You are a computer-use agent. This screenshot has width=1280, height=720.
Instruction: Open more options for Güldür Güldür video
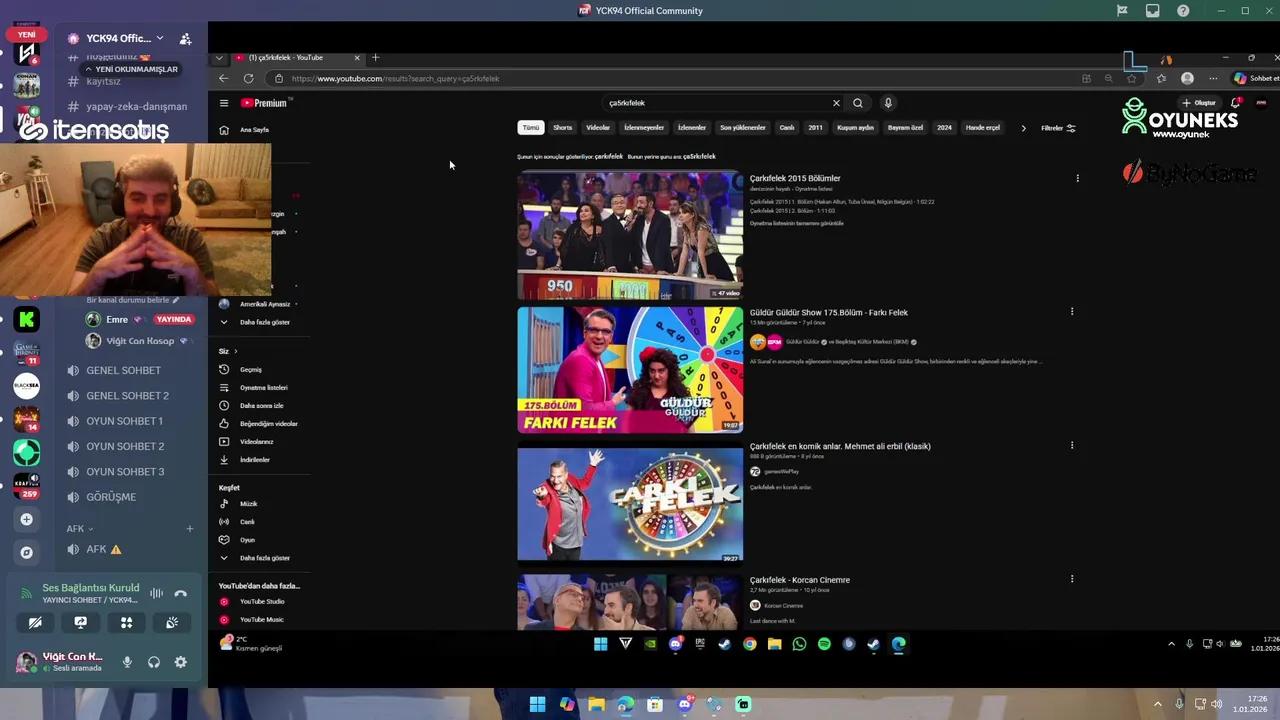(1072, 311)
